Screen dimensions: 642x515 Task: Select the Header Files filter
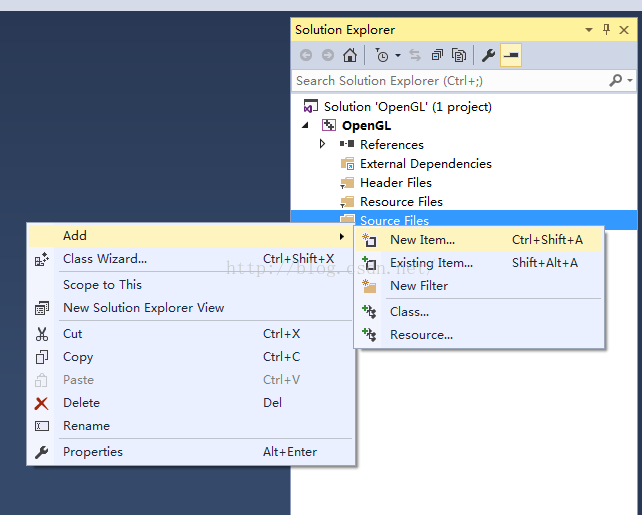coord(396,183)
